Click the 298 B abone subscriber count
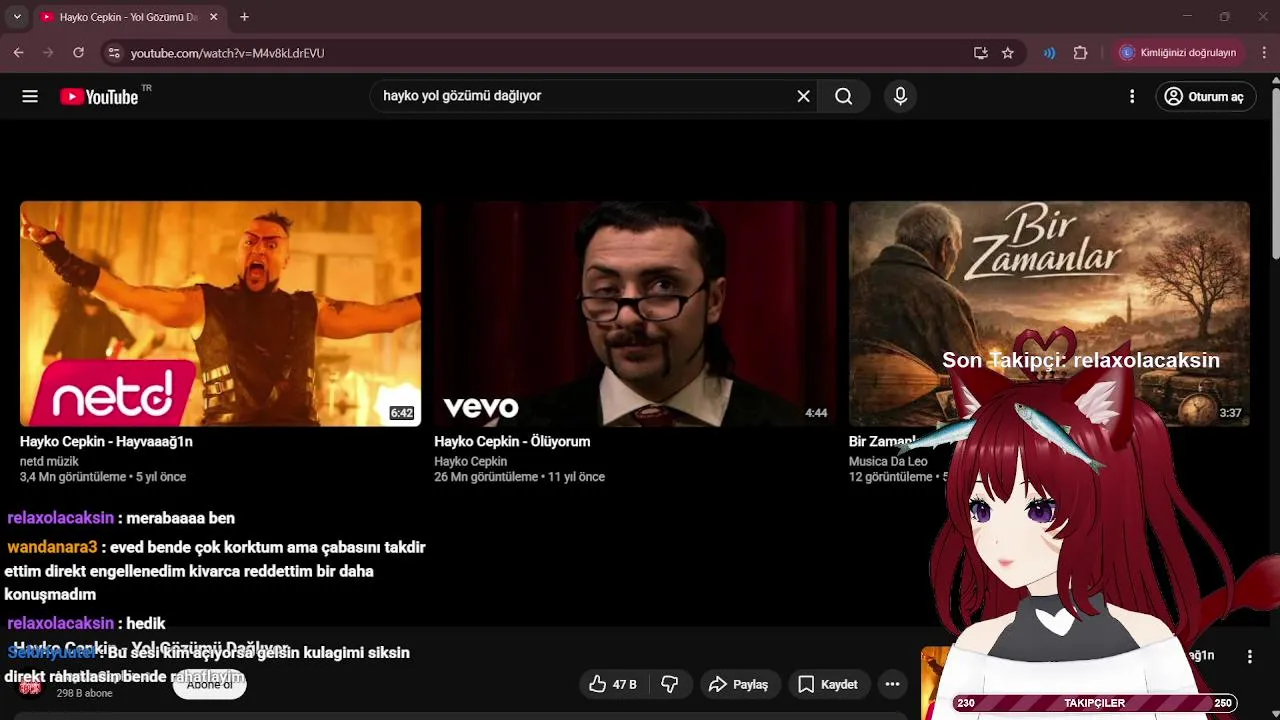 (84, 693)
